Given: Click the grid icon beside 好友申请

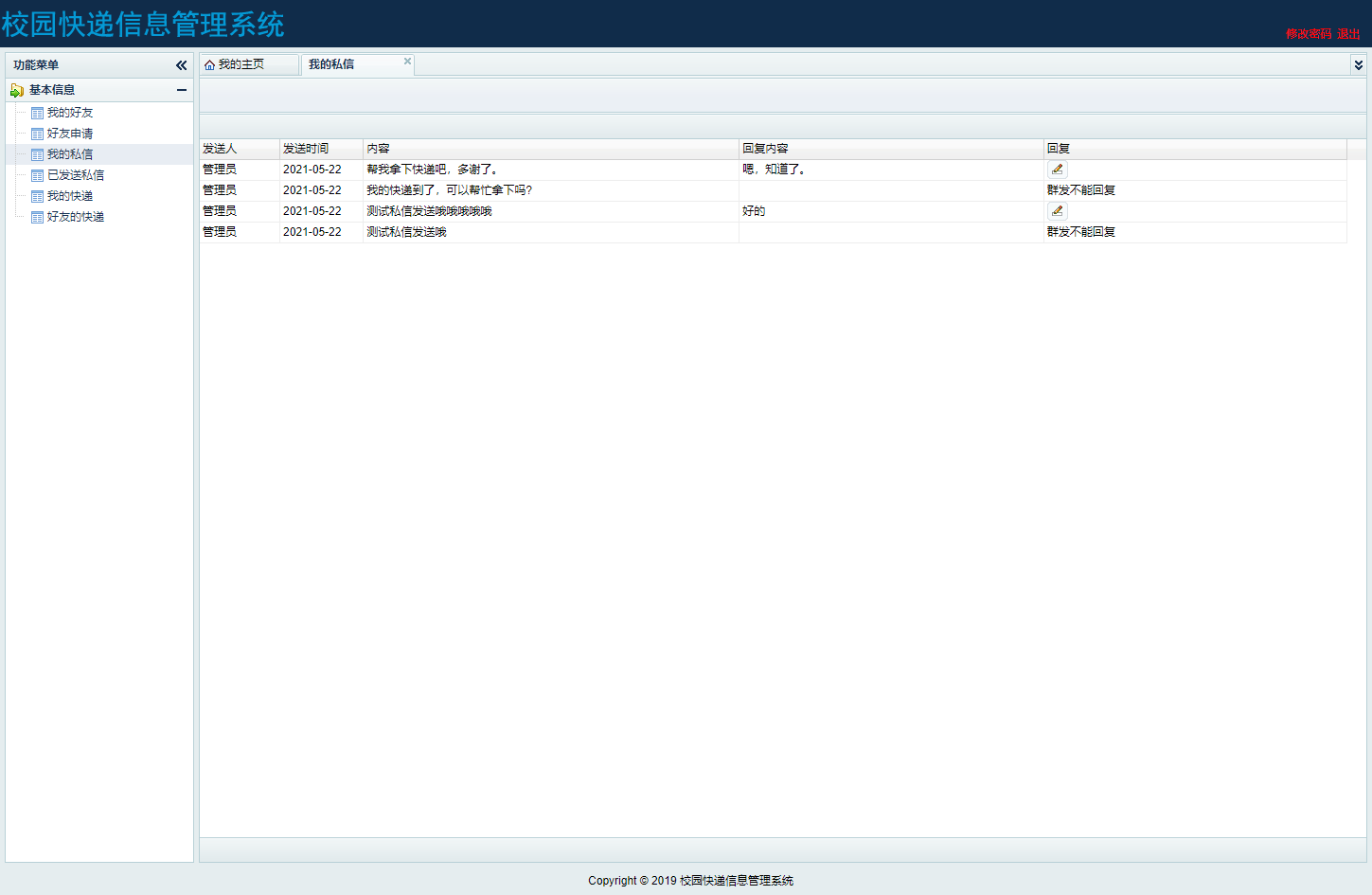Looking at the screenshot, I should (x=37, y=134).
